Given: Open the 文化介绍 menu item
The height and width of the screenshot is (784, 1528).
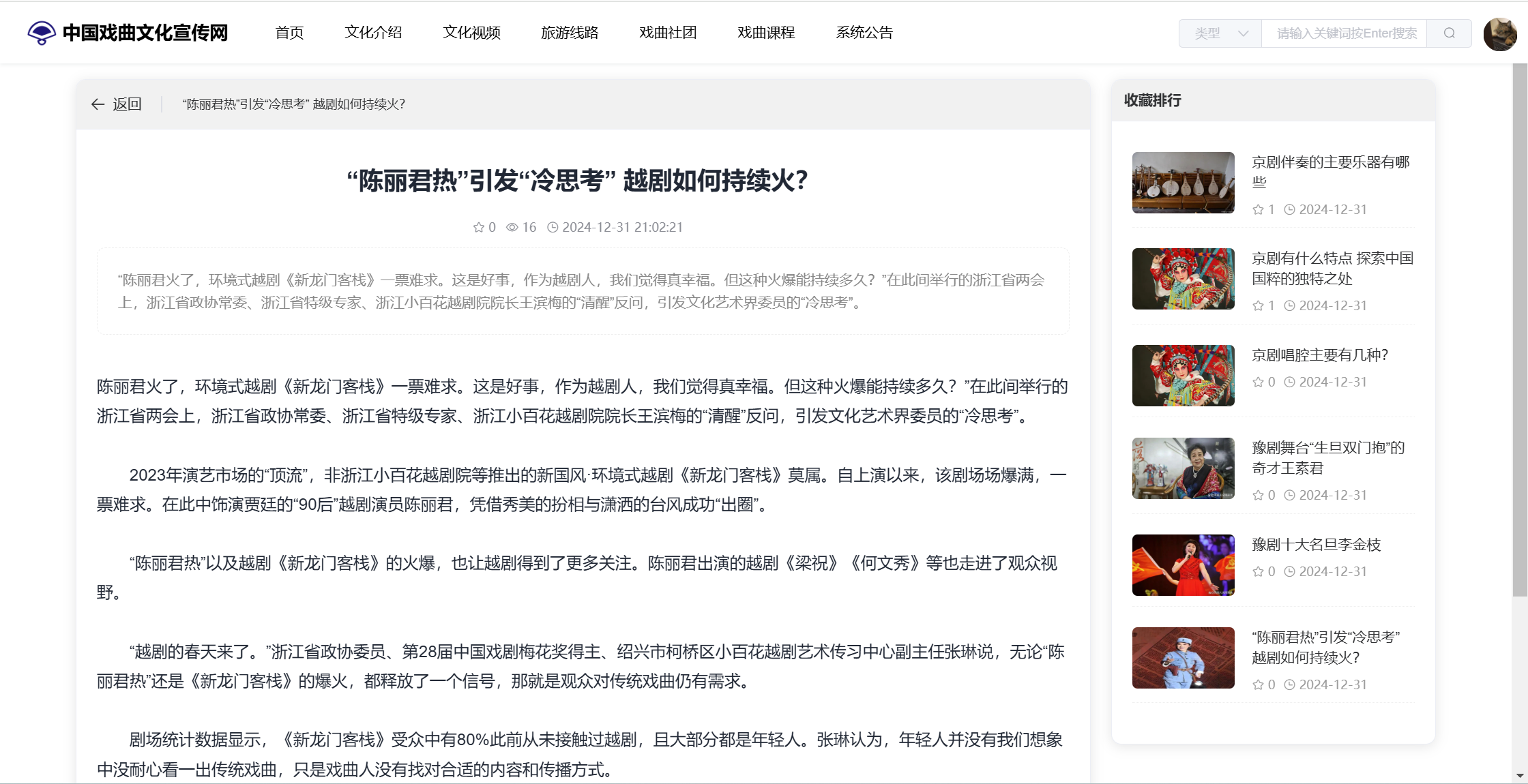Looking at the screenshot, I should click(x=373, y=33).
